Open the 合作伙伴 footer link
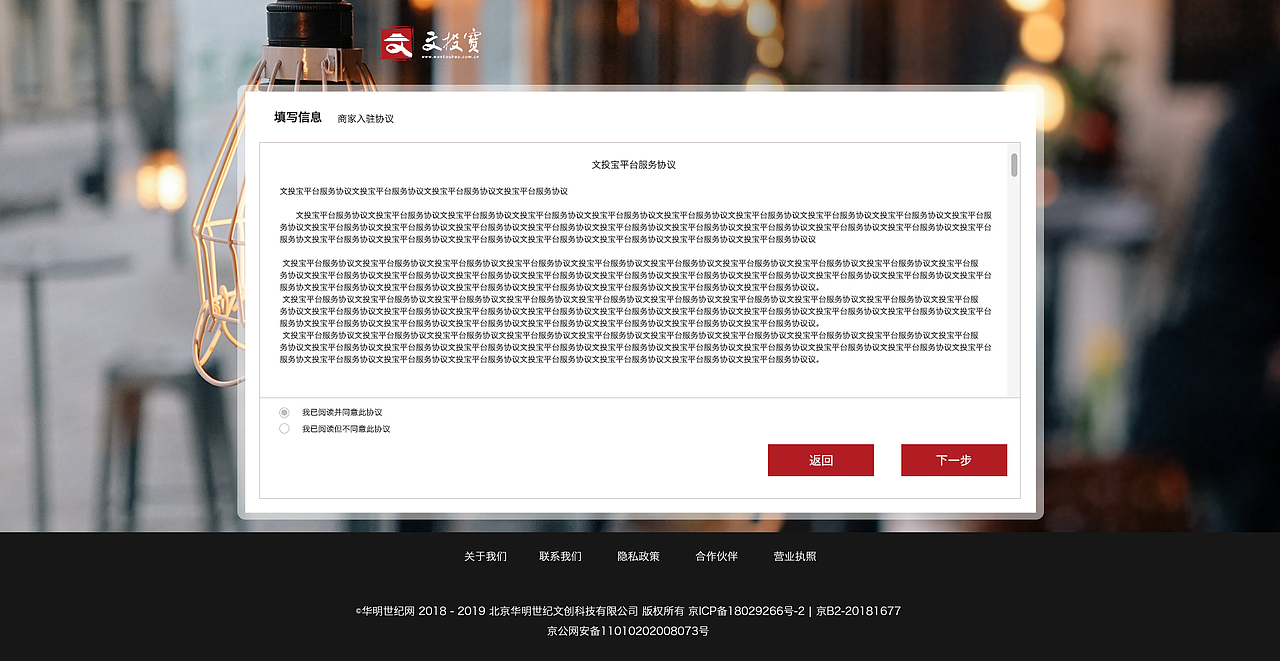The image size is (1280, 661). point(716,556)
